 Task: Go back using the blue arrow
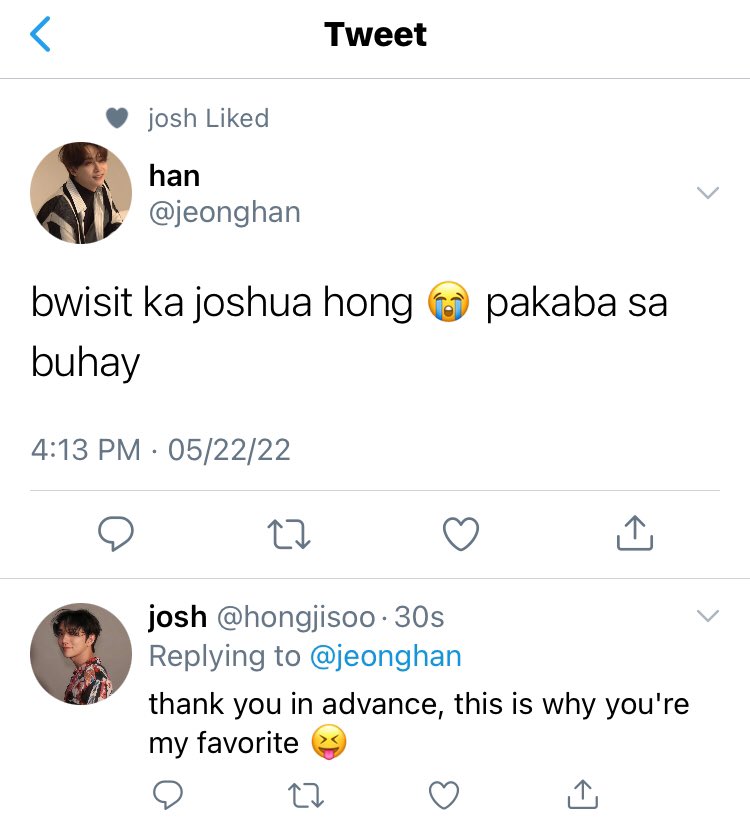[40, 34]
